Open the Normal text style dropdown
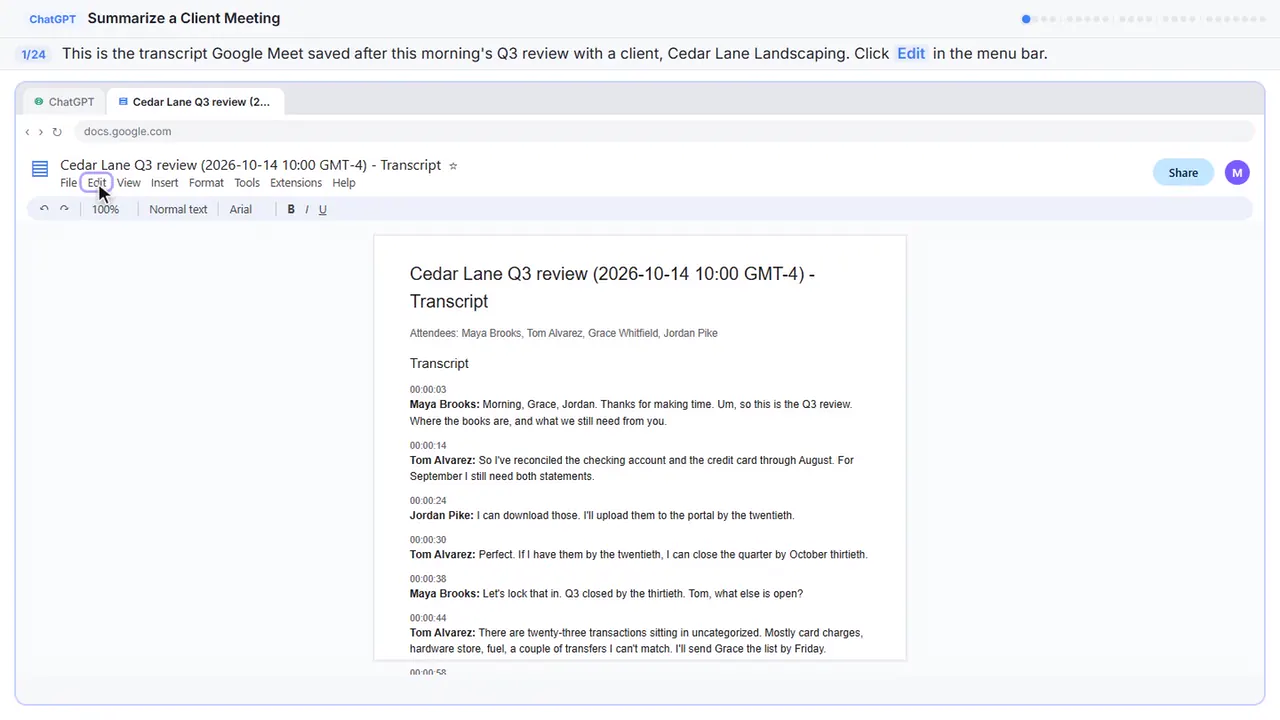 178,209
